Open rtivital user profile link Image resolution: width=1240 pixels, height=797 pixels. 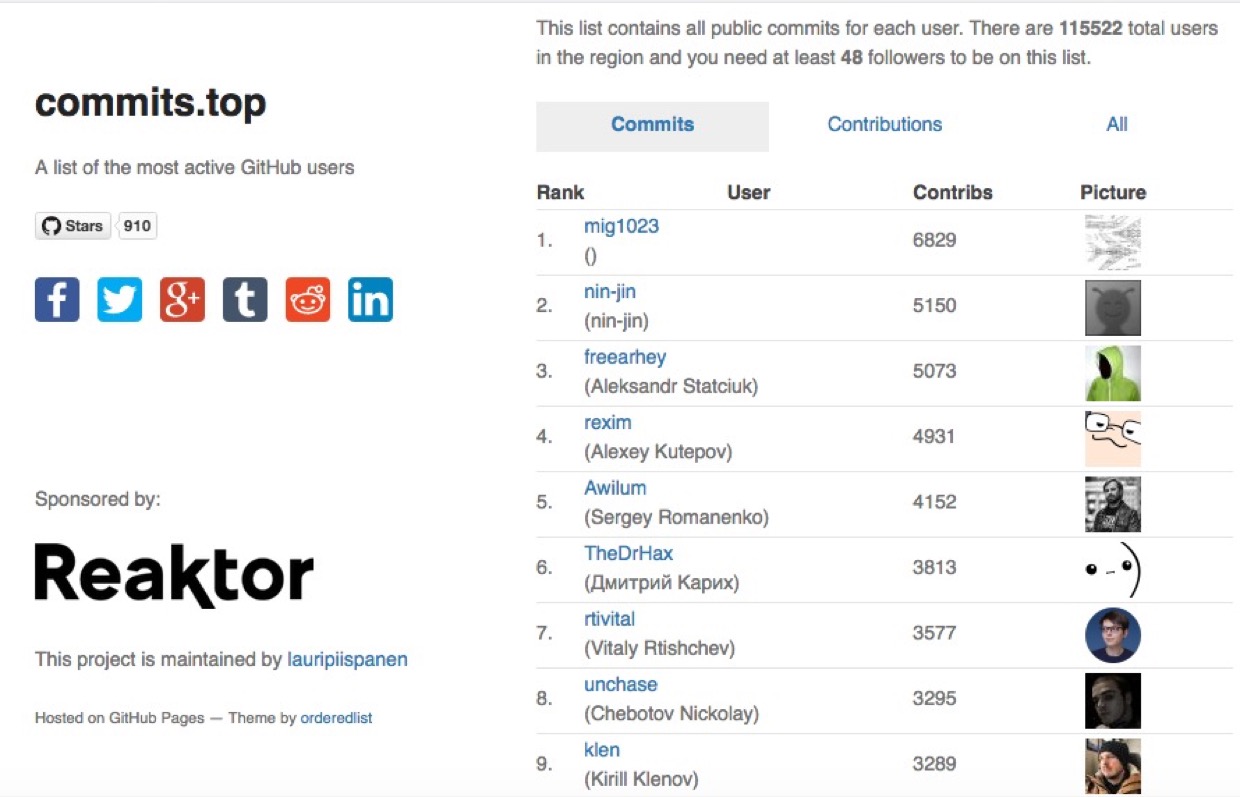(610, 619)
